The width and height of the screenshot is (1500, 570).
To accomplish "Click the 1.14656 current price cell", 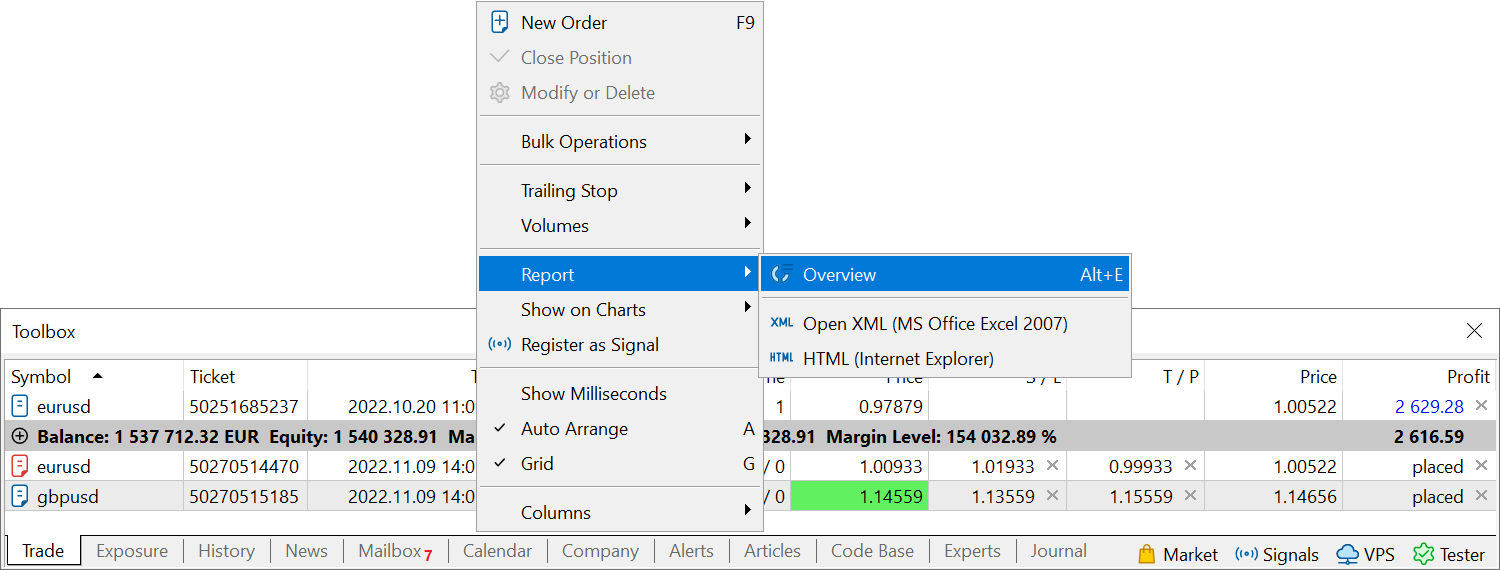I will (1273, 496).
